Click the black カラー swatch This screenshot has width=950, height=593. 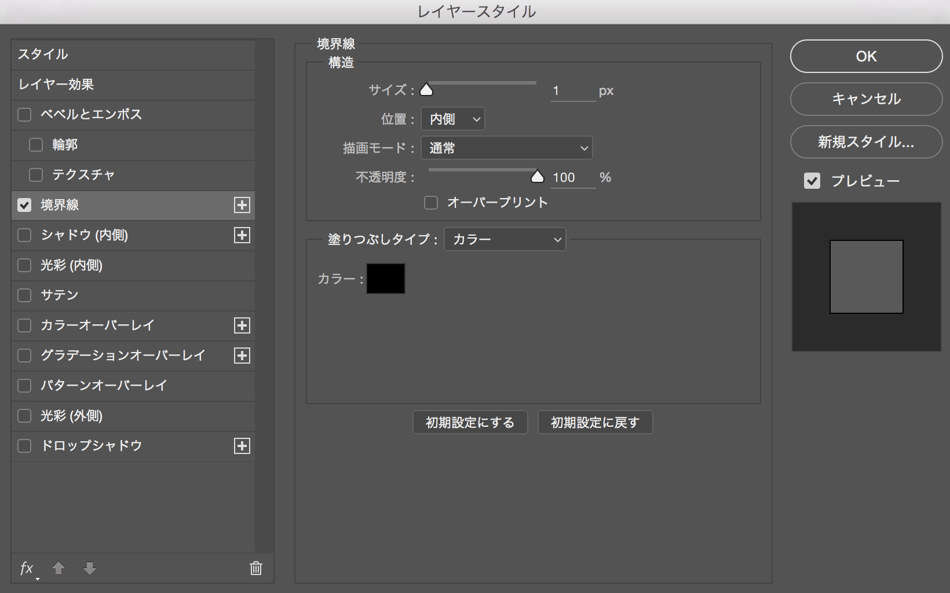(386, 279)
